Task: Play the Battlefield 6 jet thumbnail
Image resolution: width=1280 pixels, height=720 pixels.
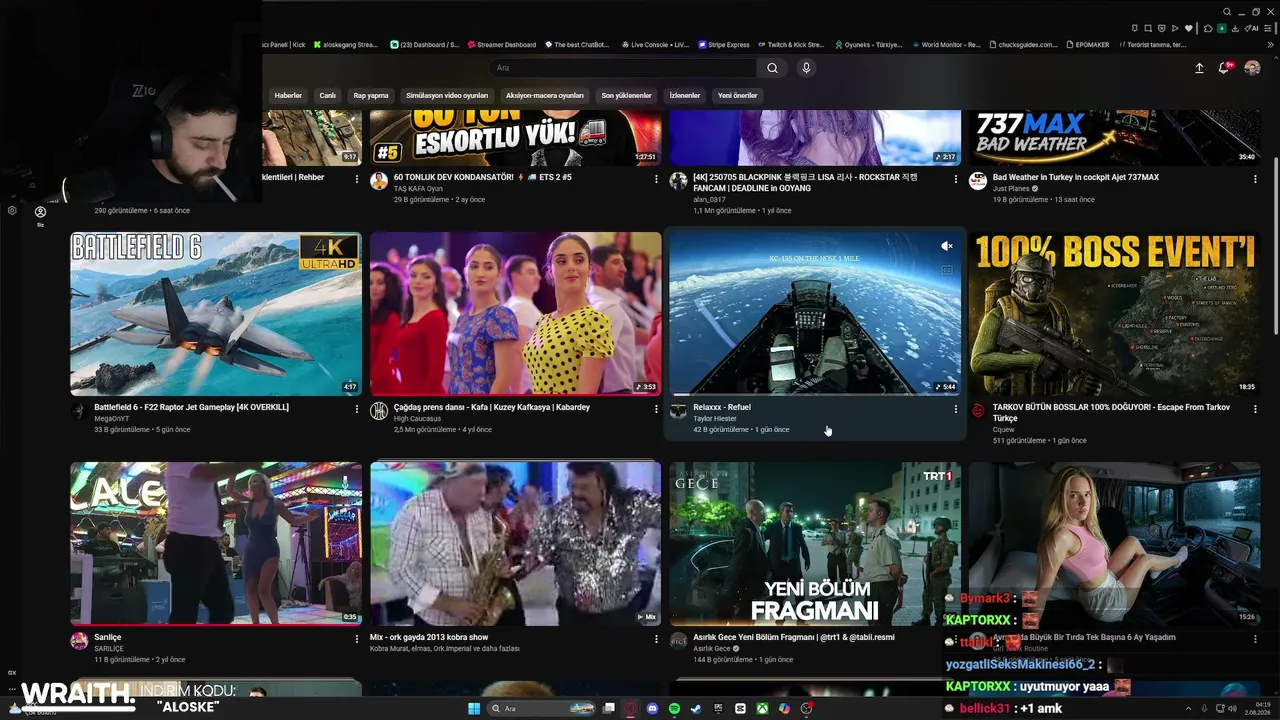Action: pyautogui.click(x=216, y=314)
